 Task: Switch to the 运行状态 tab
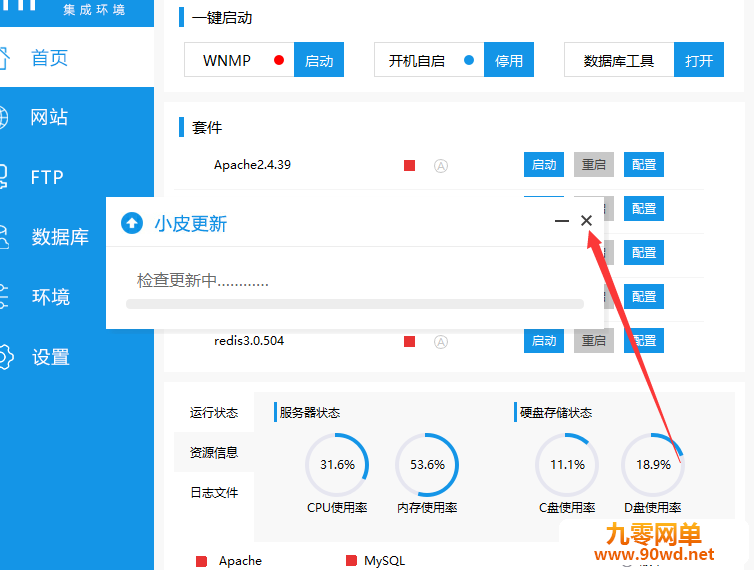pos(214,412)
